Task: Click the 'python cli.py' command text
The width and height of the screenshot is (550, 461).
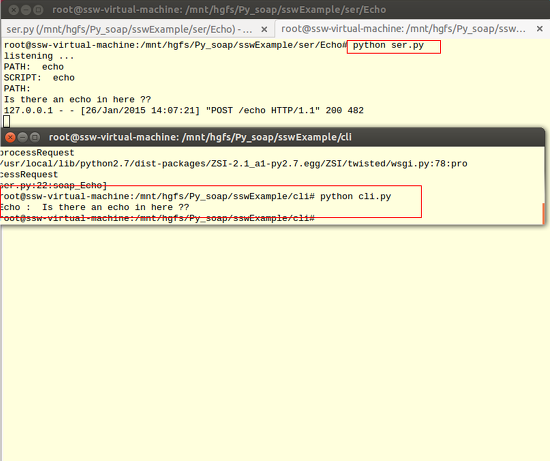Action: coord(356,196)
